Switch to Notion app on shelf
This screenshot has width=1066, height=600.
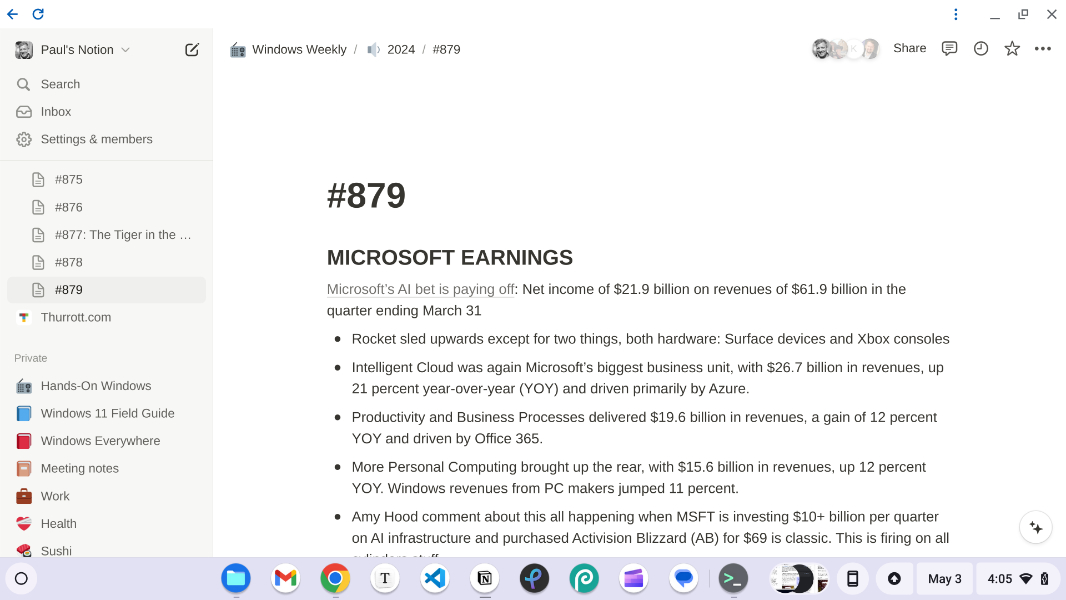pos(485,579)
